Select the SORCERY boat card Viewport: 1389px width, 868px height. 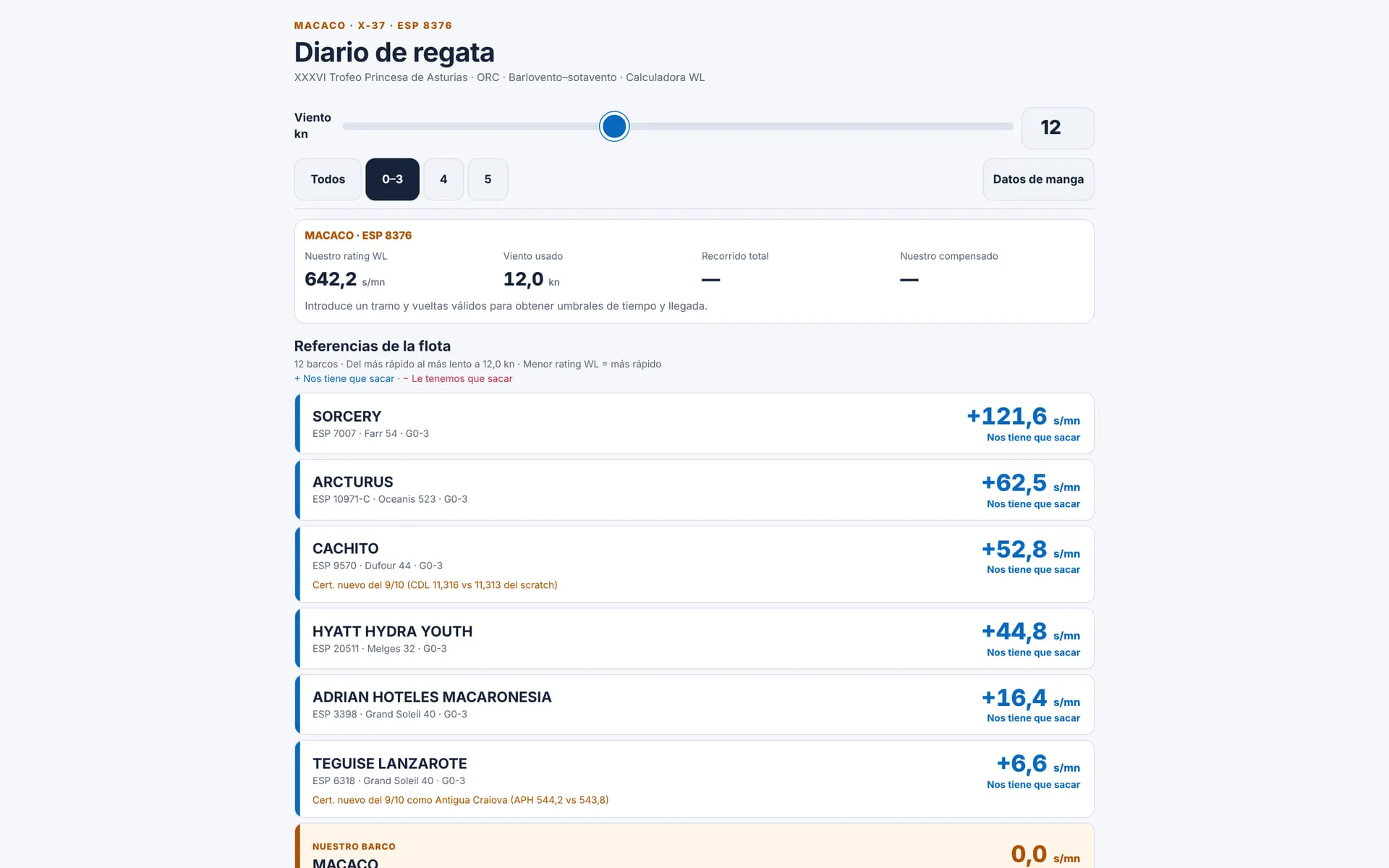pyautogui.click(x=694, y=424)
